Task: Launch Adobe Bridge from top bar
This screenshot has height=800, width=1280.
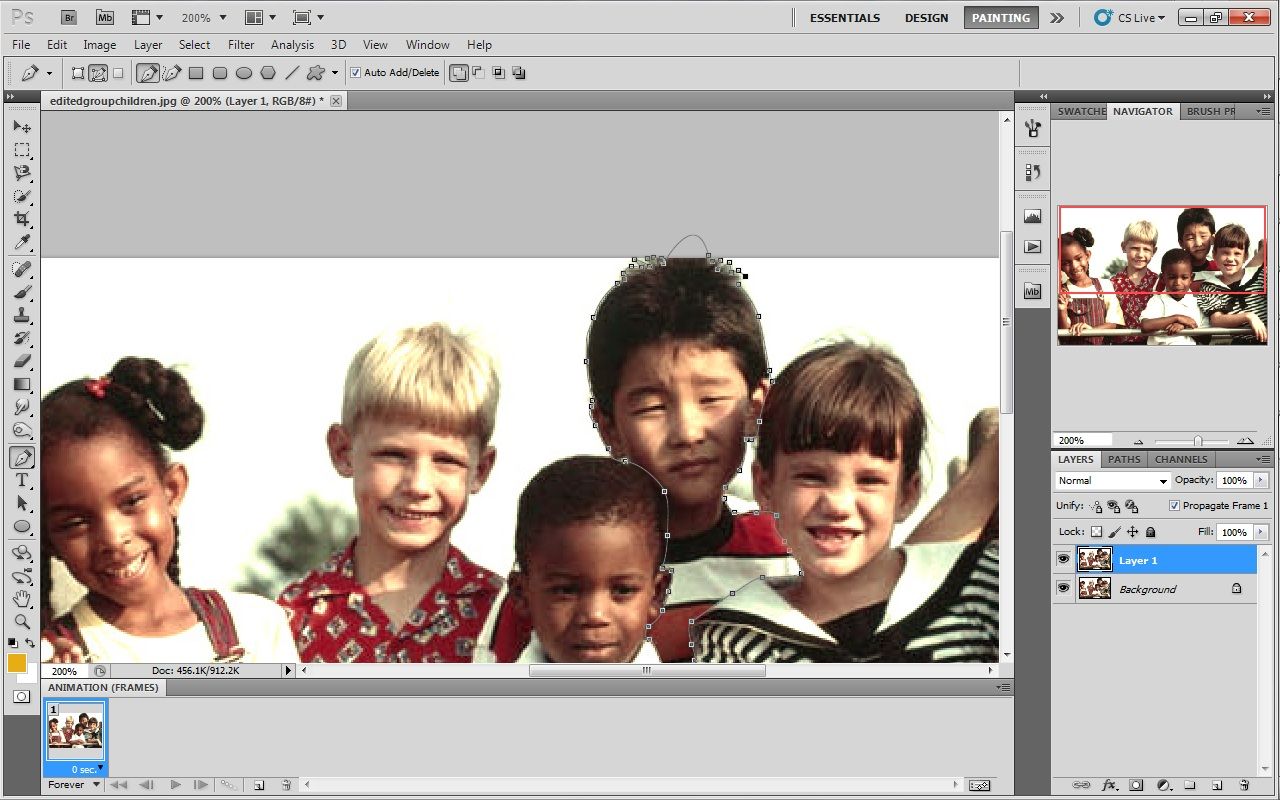Action: point(69,18)
